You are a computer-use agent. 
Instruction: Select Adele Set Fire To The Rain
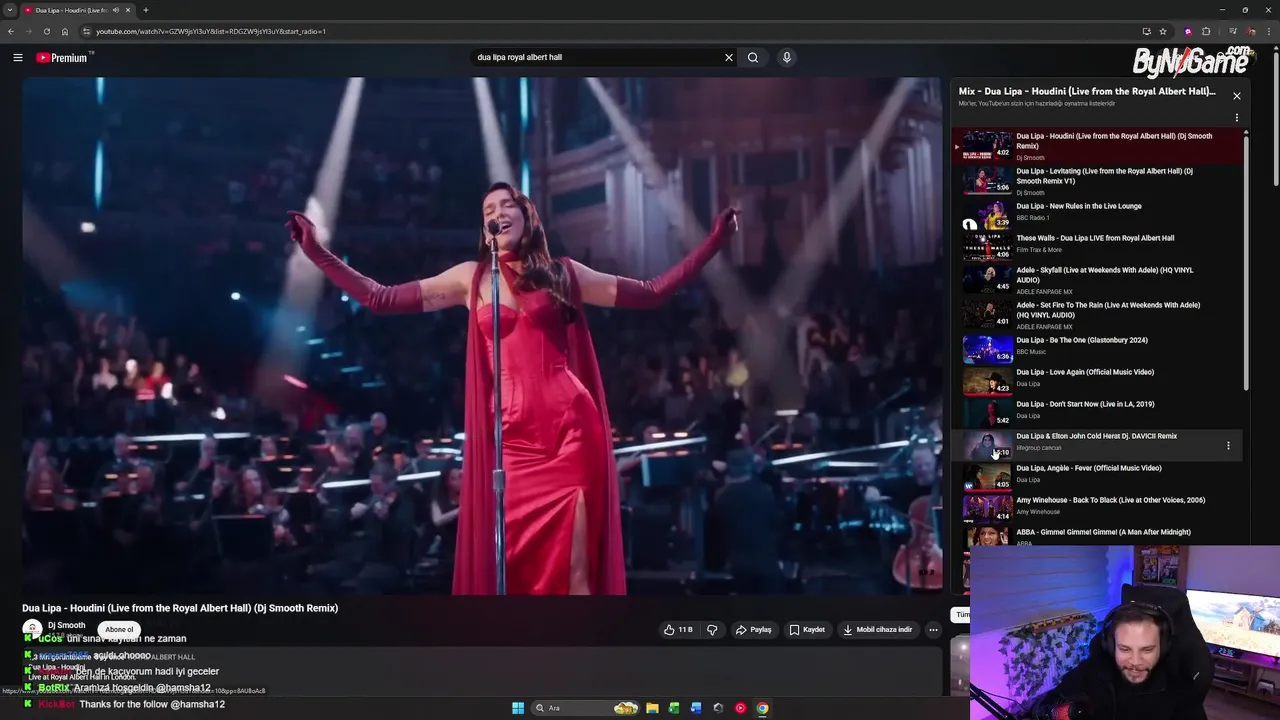(1097, 315)
